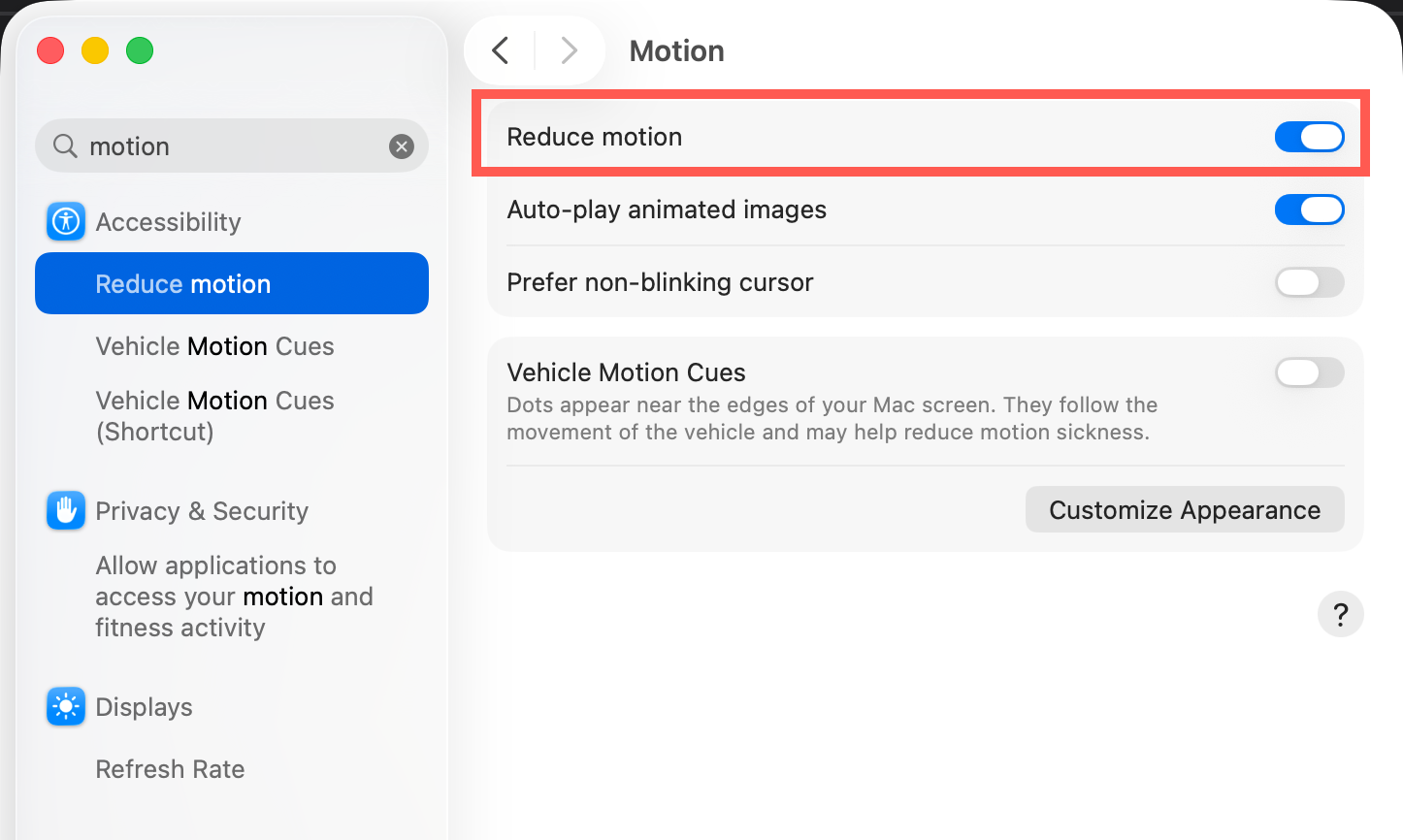Zoom the window with green button
This screenshot has width=1403, height=840.
pos(140,50)
